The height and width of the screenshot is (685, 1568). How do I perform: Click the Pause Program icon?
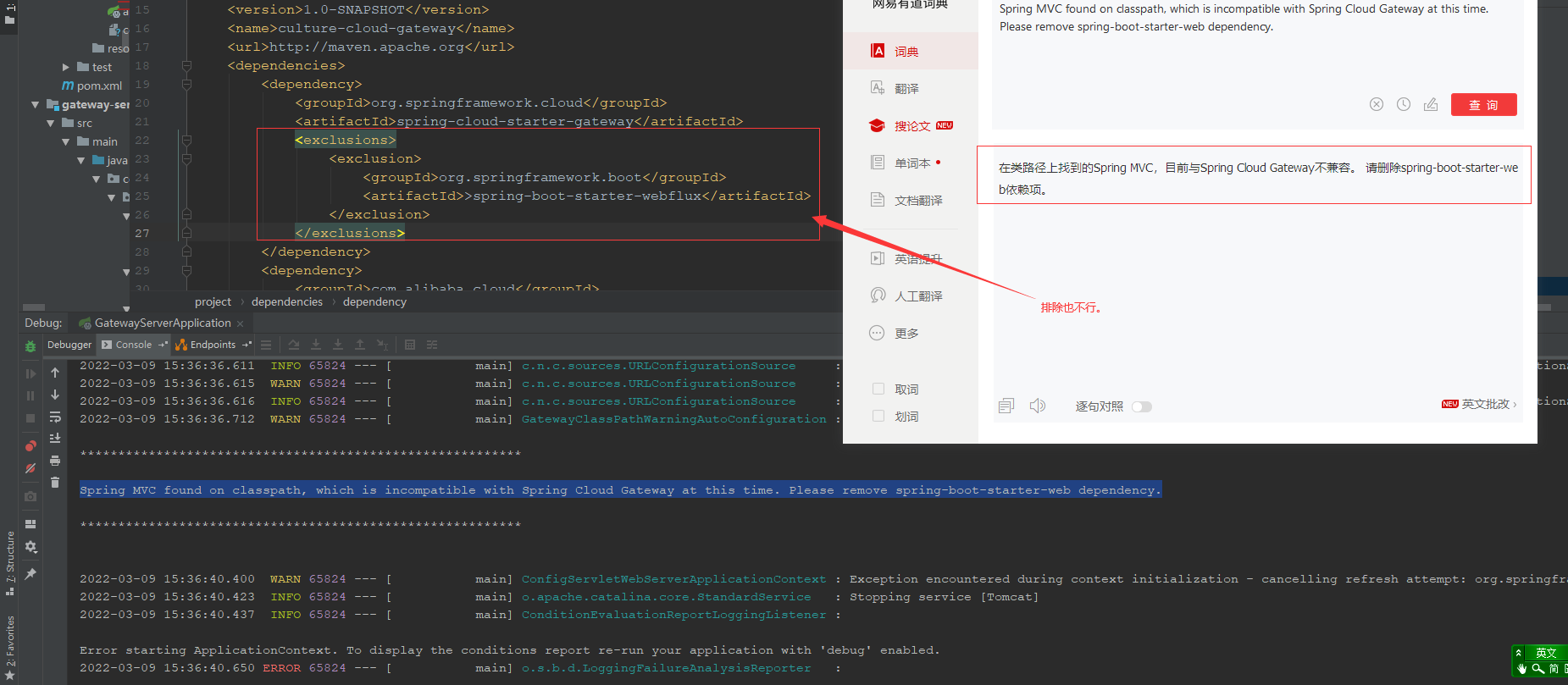point(30,395)
